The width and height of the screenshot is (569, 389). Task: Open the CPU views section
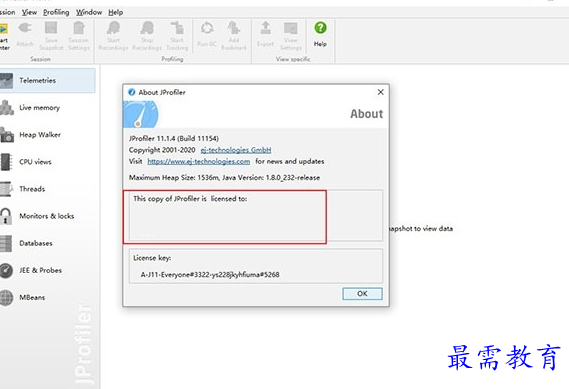35,162
